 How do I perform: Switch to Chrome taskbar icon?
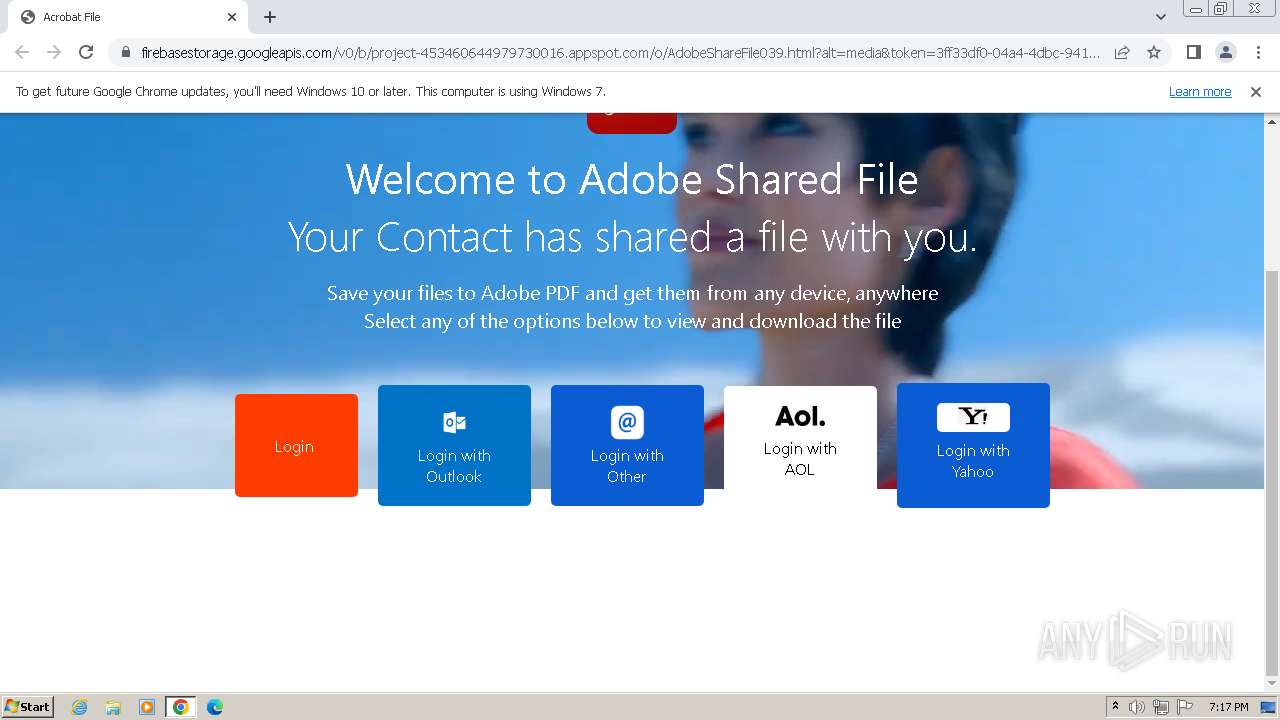[x=181, y=707]
